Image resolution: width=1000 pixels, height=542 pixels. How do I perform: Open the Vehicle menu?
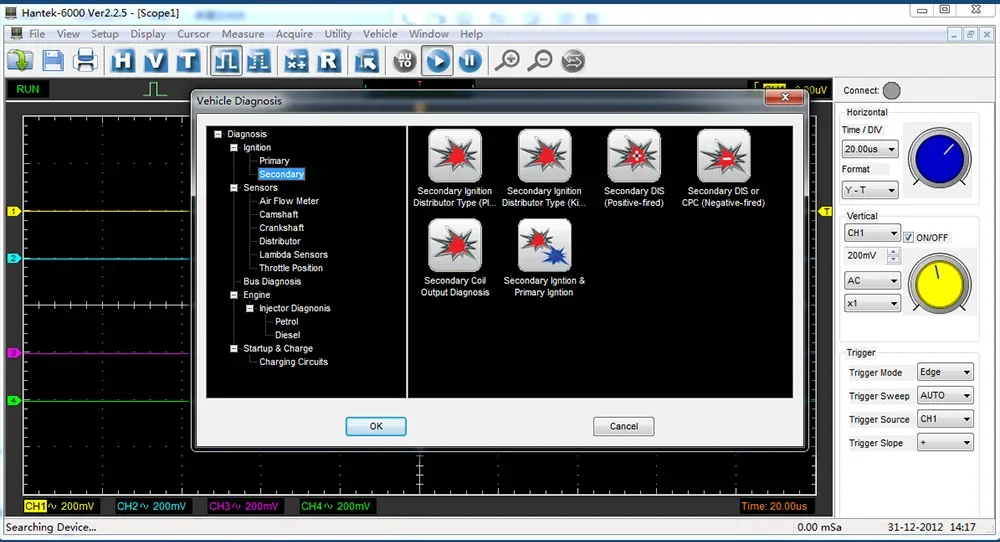[380, 34]
